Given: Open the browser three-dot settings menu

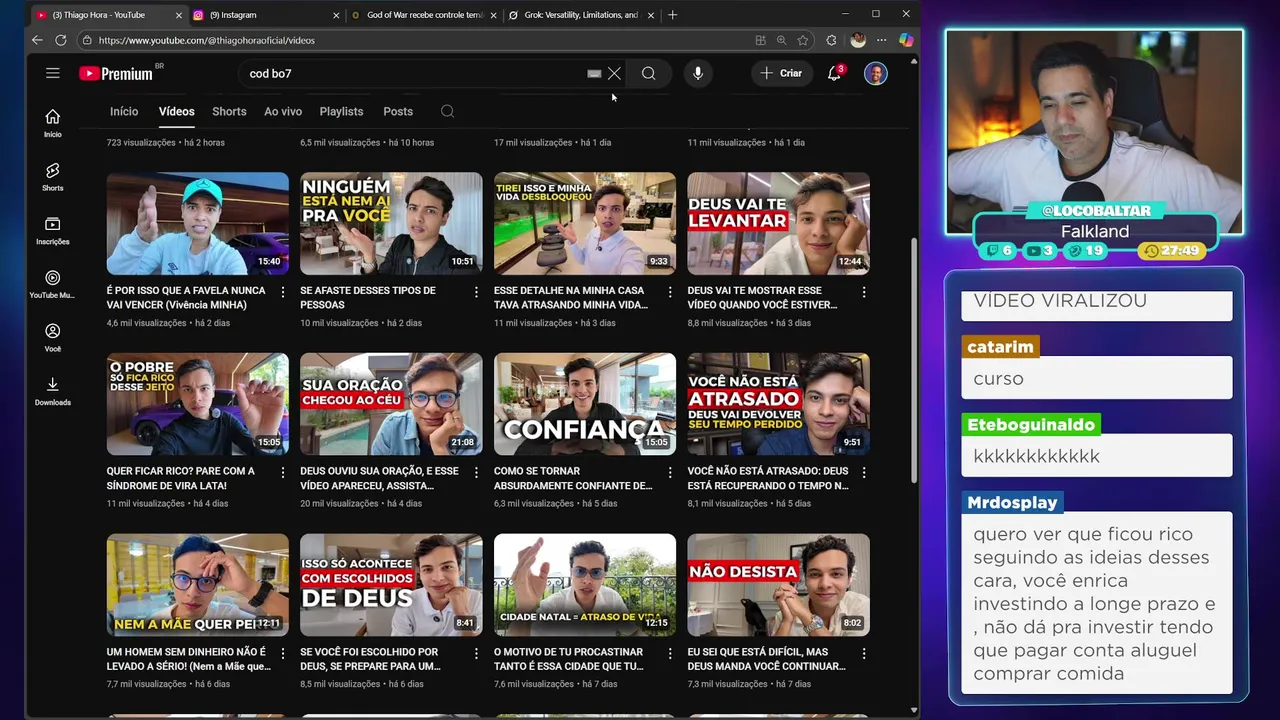Looking at the screenshot, I should point(881,40).
